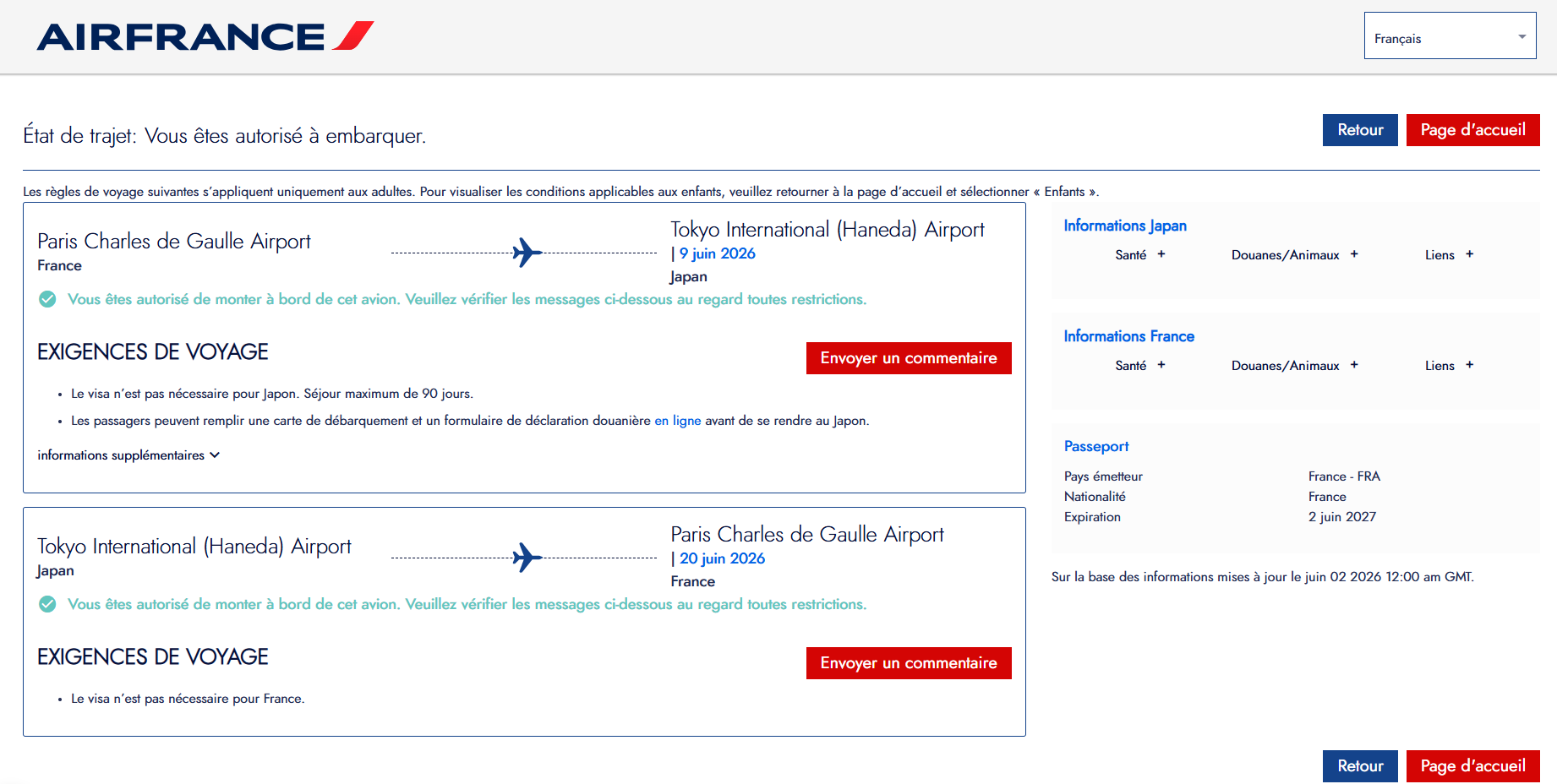Click the Air France logo
The height and width of the screenshot is (784, 1557).
click(205, 36)
